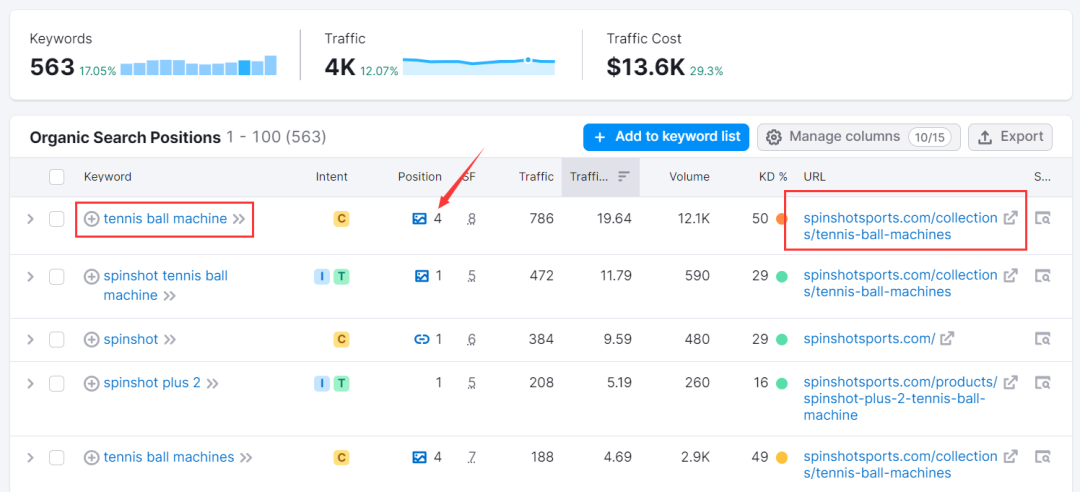1080x492 pixels.
Task: Click plus icon next to tennis ball machines keyword
Action: point(91,458)
